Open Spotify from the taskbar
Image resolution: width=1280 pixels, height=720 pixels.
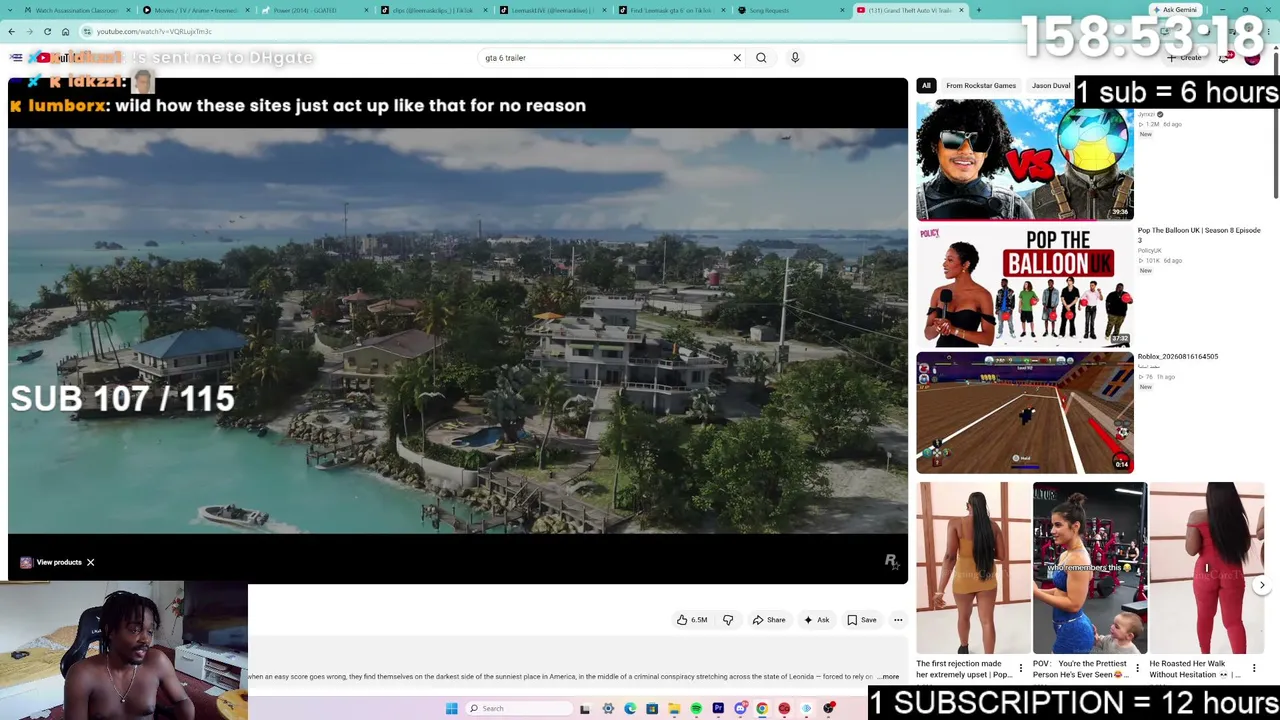[x=696, y=709]
